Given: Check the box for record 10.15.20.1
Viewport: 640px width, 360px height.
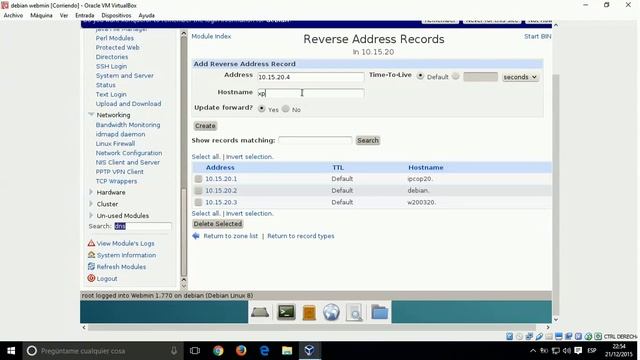Looking at the screenshot, I should [198, 179].
